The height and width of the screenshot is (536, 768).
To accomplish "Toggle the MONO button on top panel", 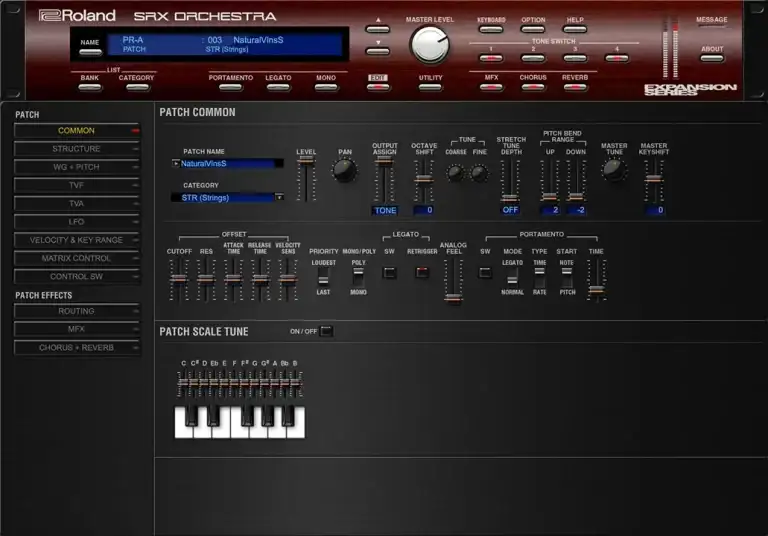I will coord(326,88).
